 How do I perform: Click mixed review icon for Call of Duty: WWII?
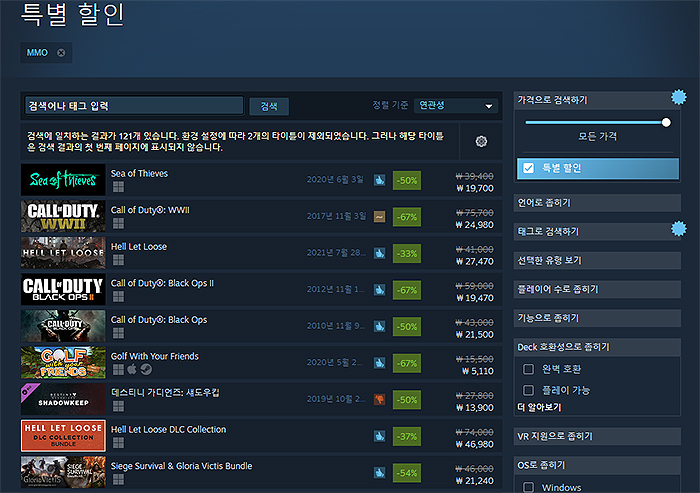pos(379,217)
